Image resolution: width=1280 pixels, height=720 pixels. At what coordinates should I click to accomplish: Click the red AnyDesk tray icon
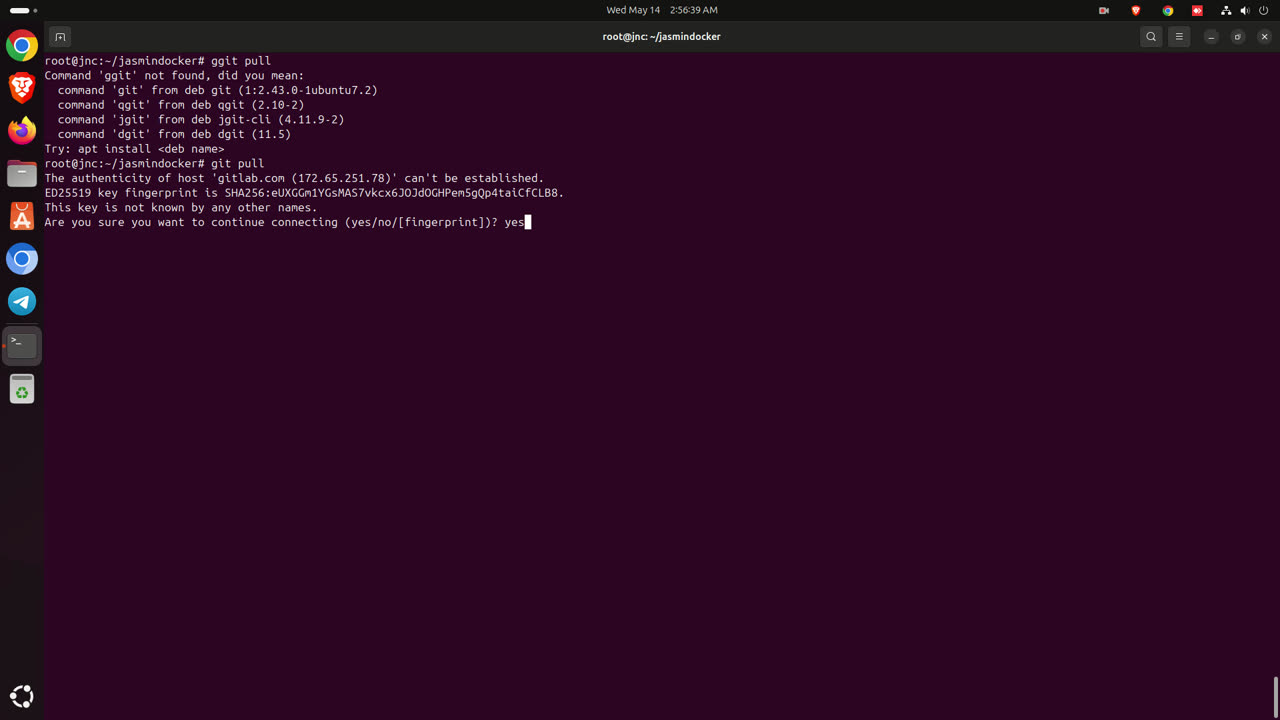(x=1197, y=10)
